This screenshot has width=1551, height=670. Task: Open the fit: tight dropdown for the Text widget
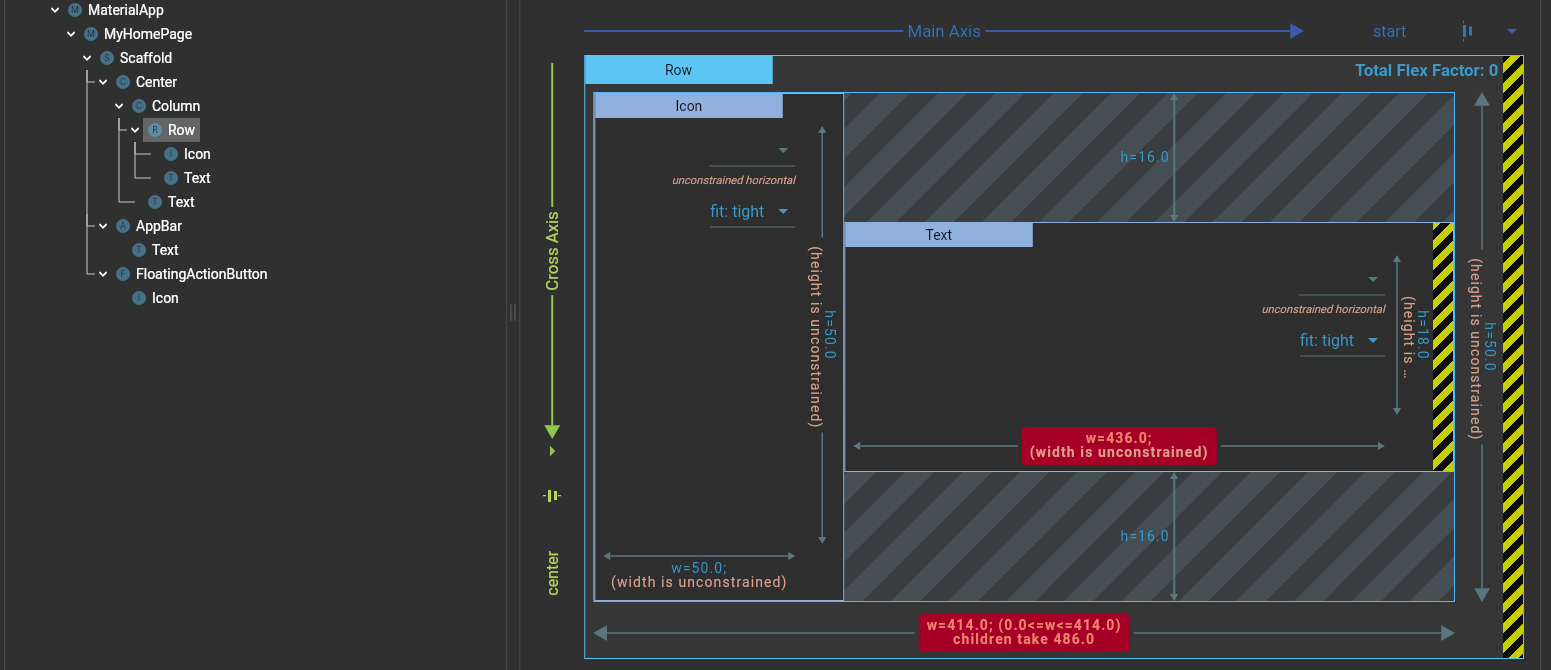coord(1341,340)
